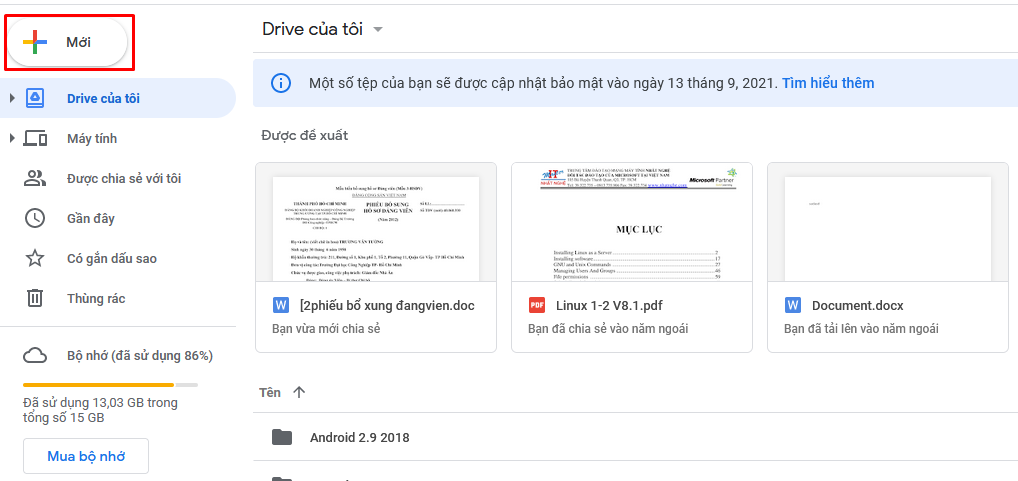Click the Tên column header

[270, 393]
